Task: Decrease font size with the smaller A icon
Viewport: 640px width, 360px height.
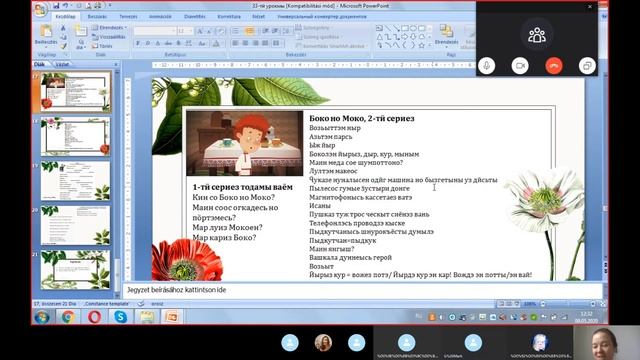Action: click(209, 31)
